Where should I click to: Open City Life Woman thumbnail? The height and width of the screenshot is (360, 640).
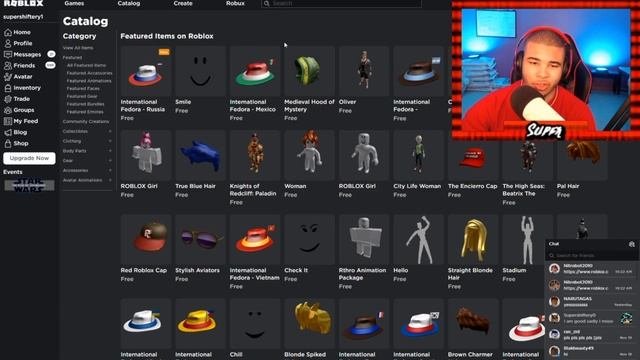[x=418, y=155]
